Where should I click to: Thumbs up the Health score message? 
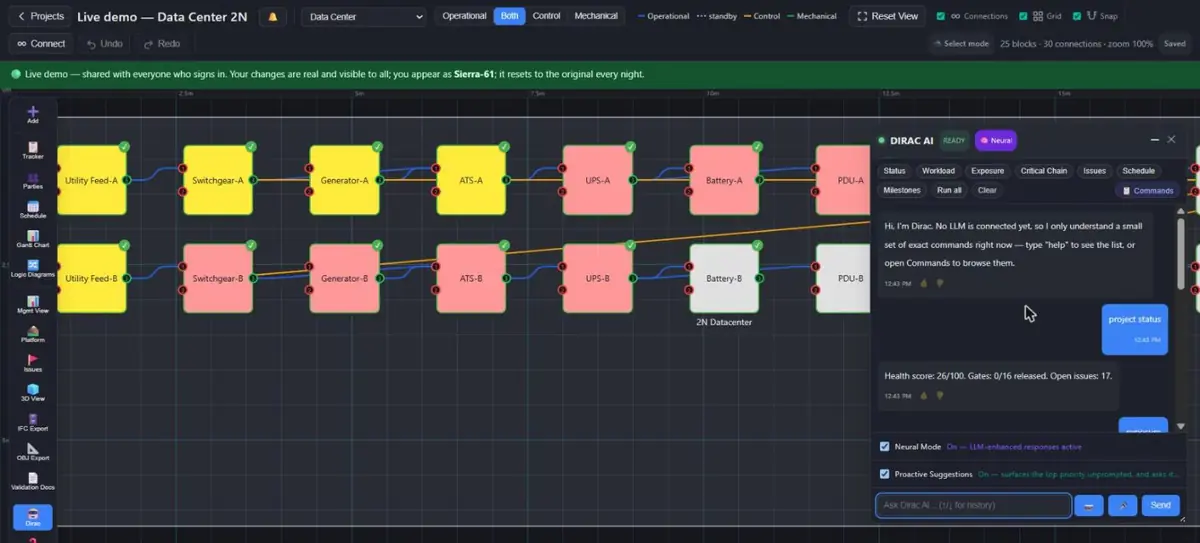[x=924, y=396]
